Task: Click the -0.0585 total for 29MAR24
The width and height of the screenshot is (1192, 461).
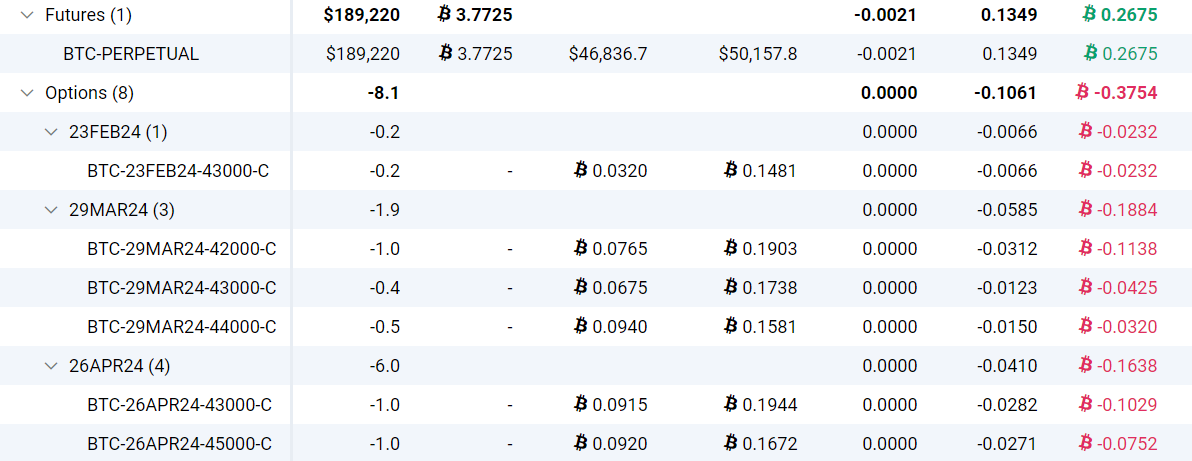Action: [1007, 210]
